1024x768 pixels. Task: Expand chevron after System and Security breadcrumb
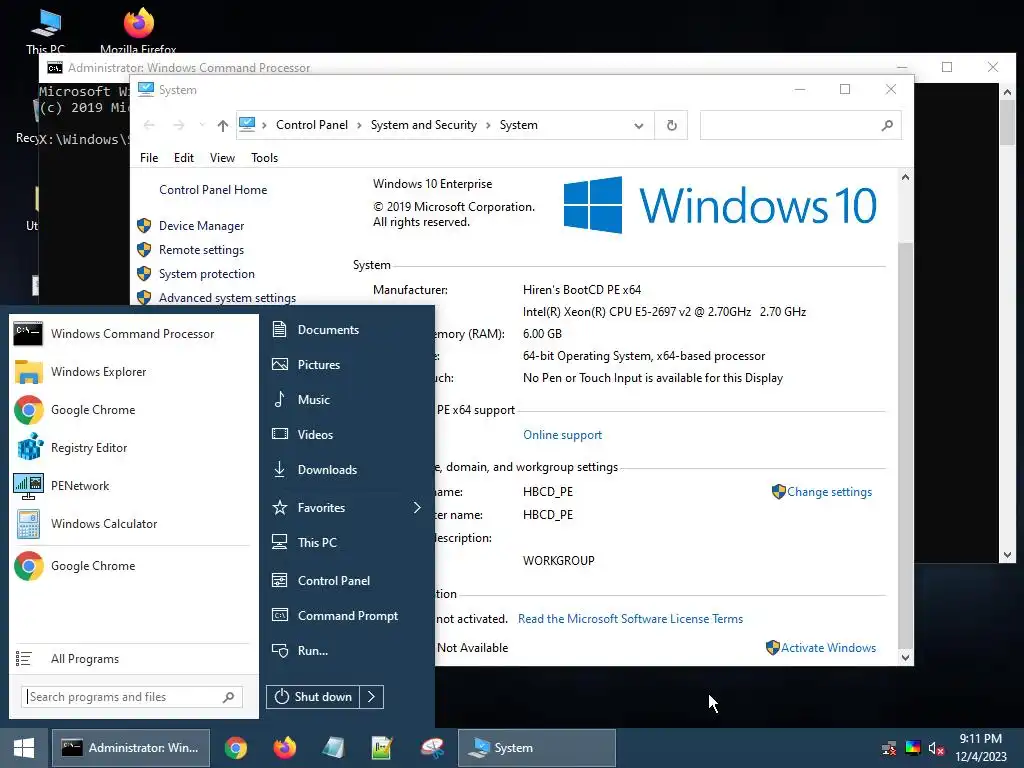click(488, 125)
